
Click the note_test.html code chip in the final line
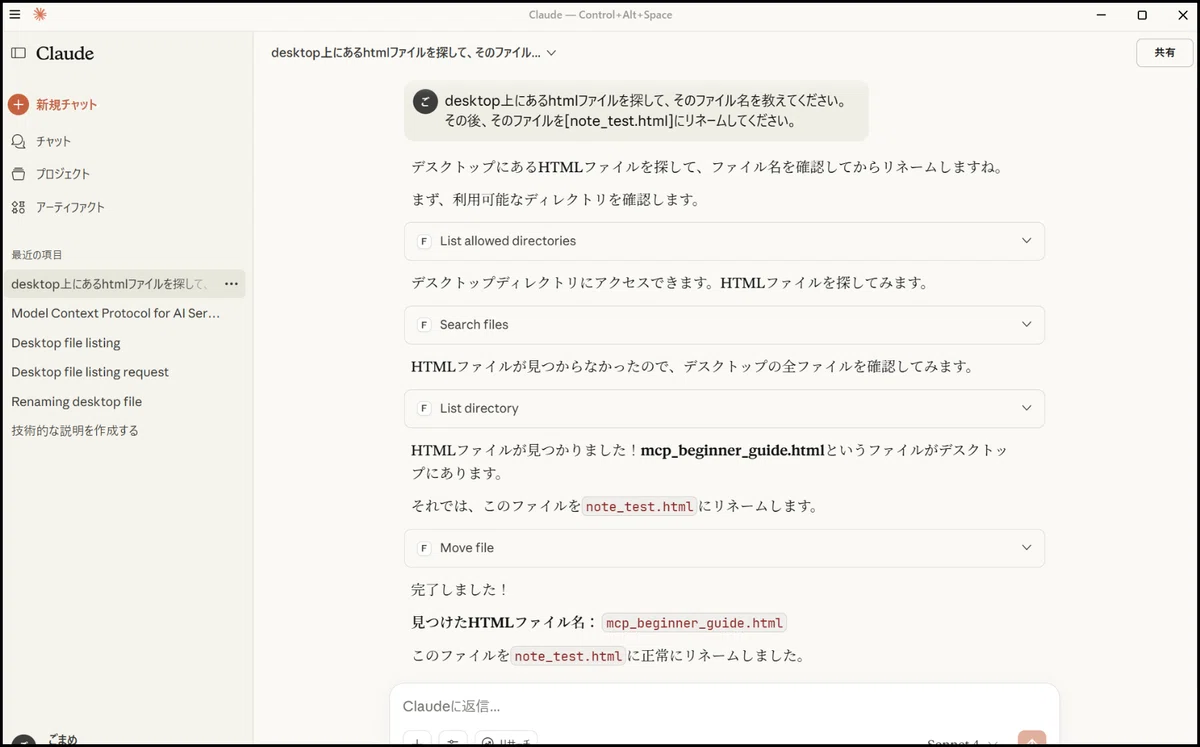point(568,657)
